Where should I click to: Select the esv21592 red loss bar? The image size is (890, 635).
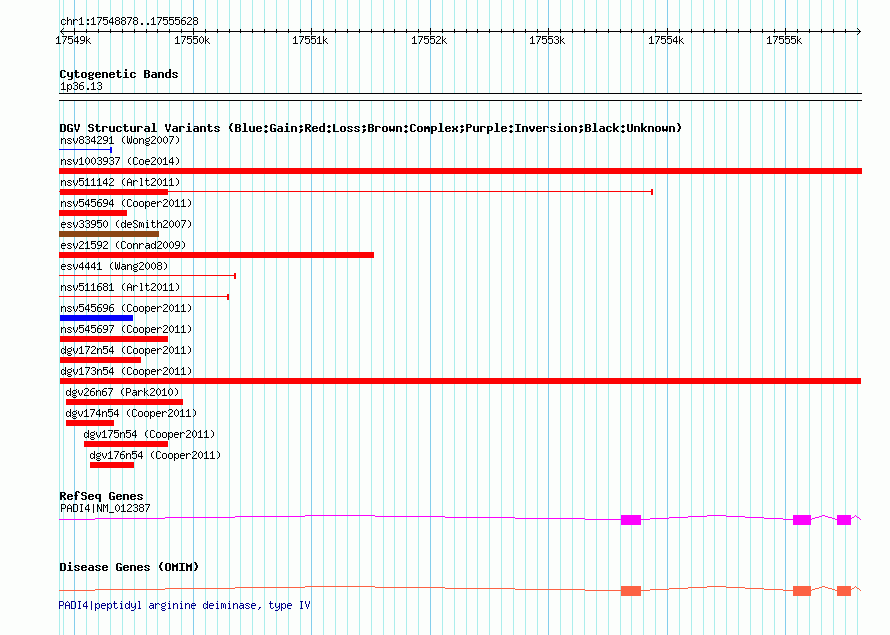pos(216,255)
